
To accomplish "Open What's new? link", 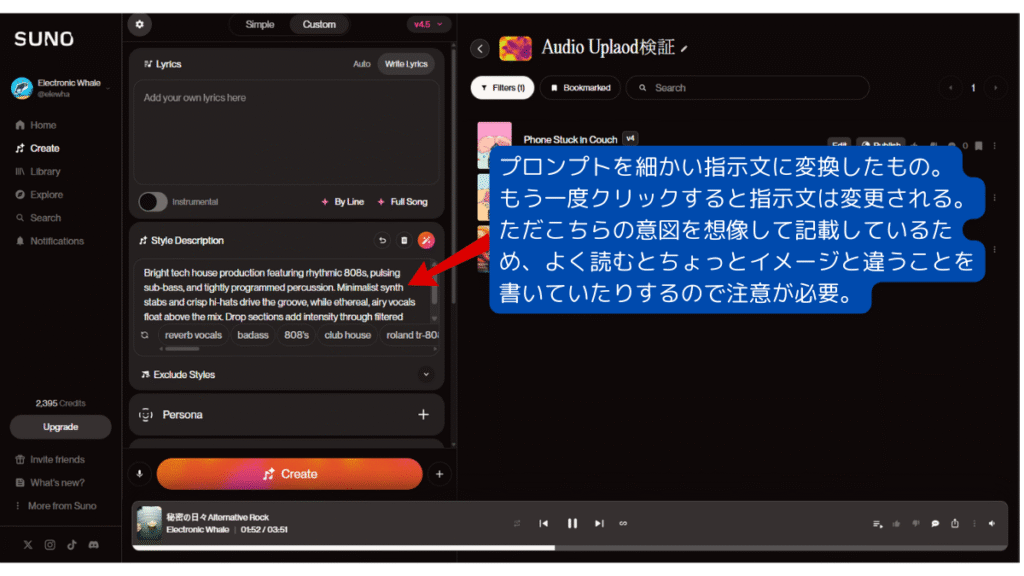I will tap(50, 483).
